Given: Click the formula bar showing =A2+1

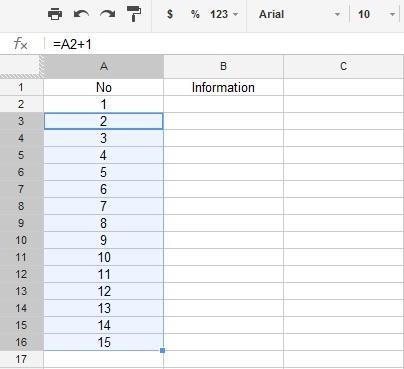Looking at the screenshot, I should tap(223, 44).
